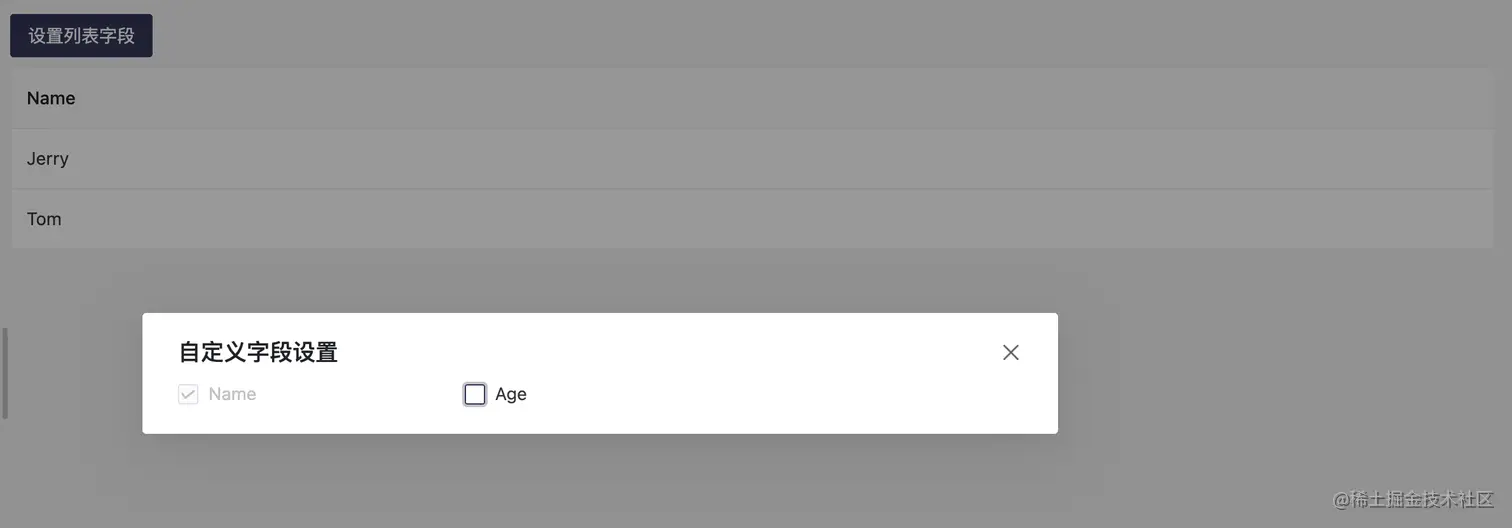Click the Tom name text cell
The height and width of the screenshot is (528, 1512).
44,219
